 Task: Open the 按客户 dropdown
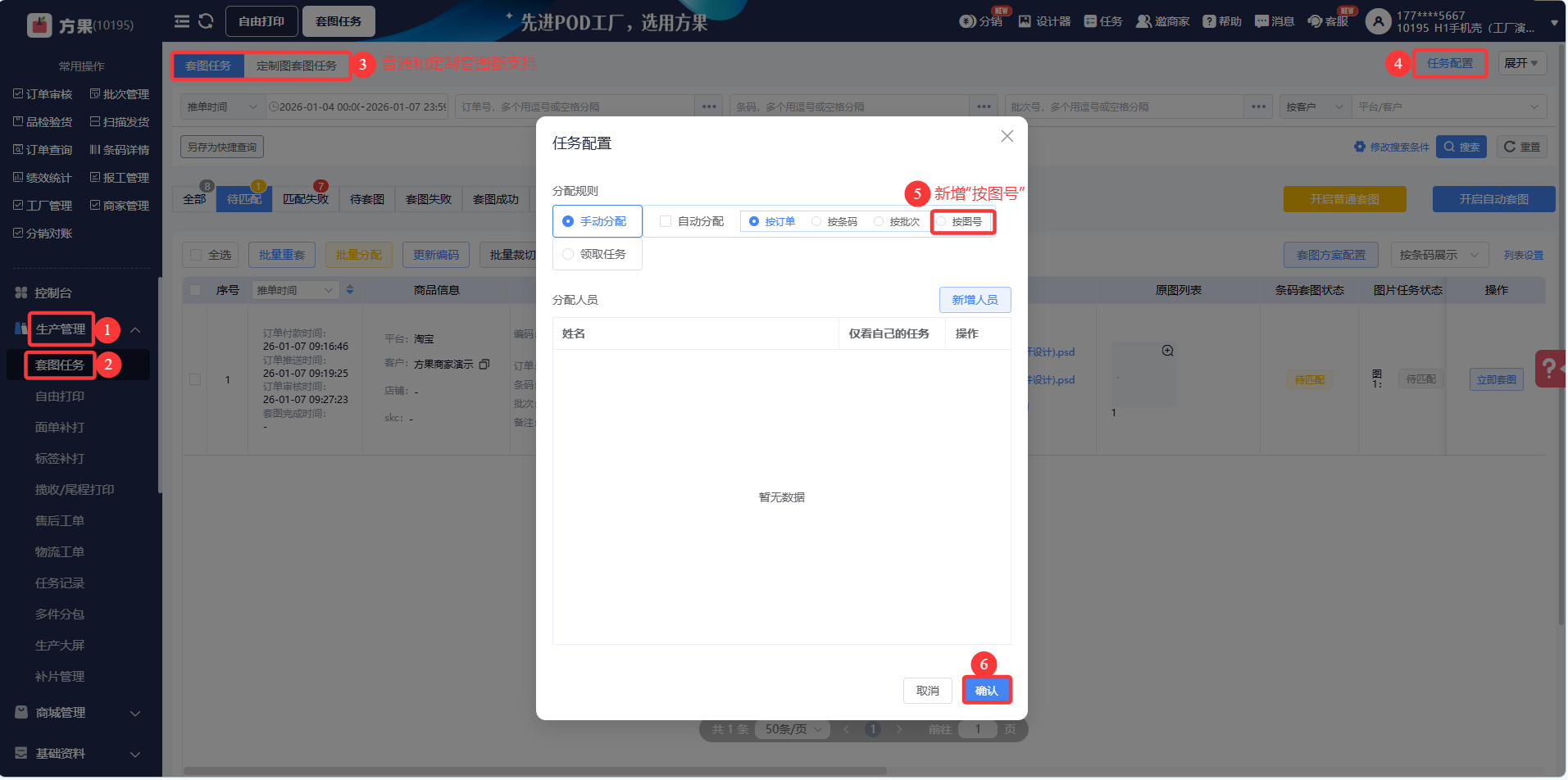click(x=1316, y=107)
